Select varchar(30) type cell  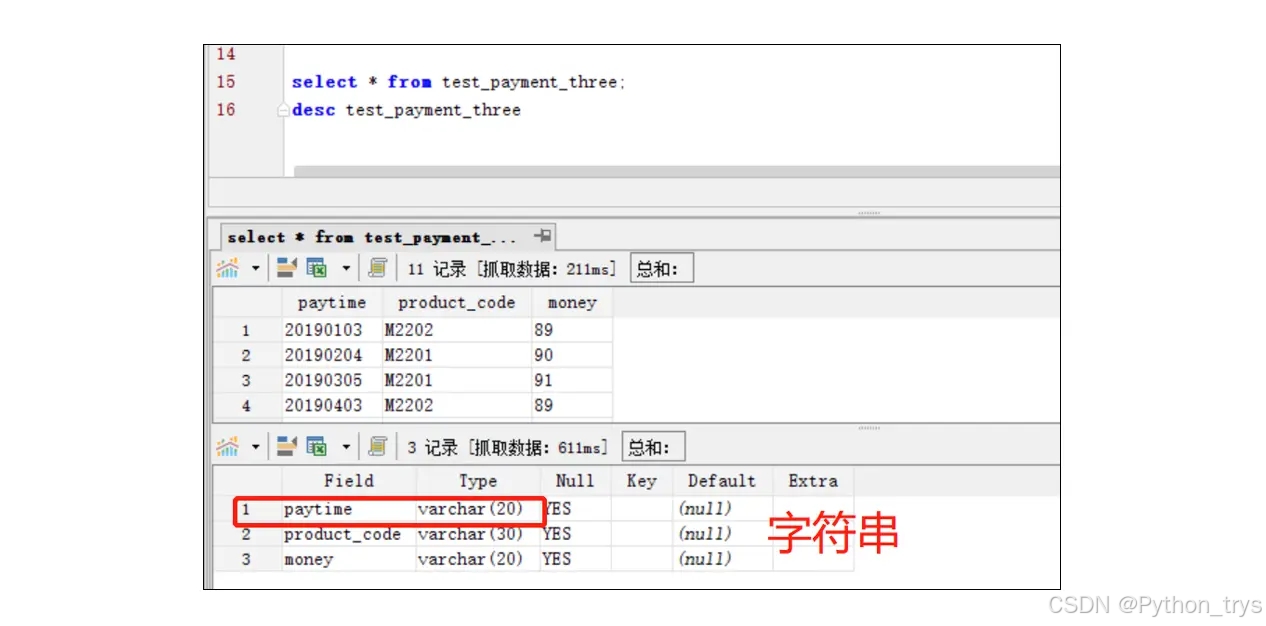click(478, 534)
